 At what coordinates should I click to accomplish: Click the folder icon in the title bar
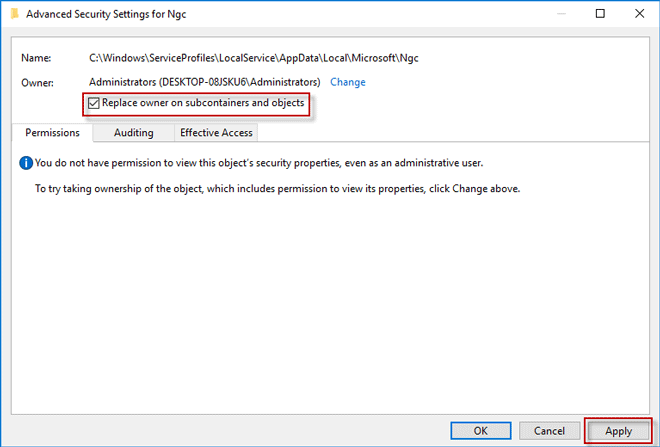pyautogui.click(x=11, y=14)
